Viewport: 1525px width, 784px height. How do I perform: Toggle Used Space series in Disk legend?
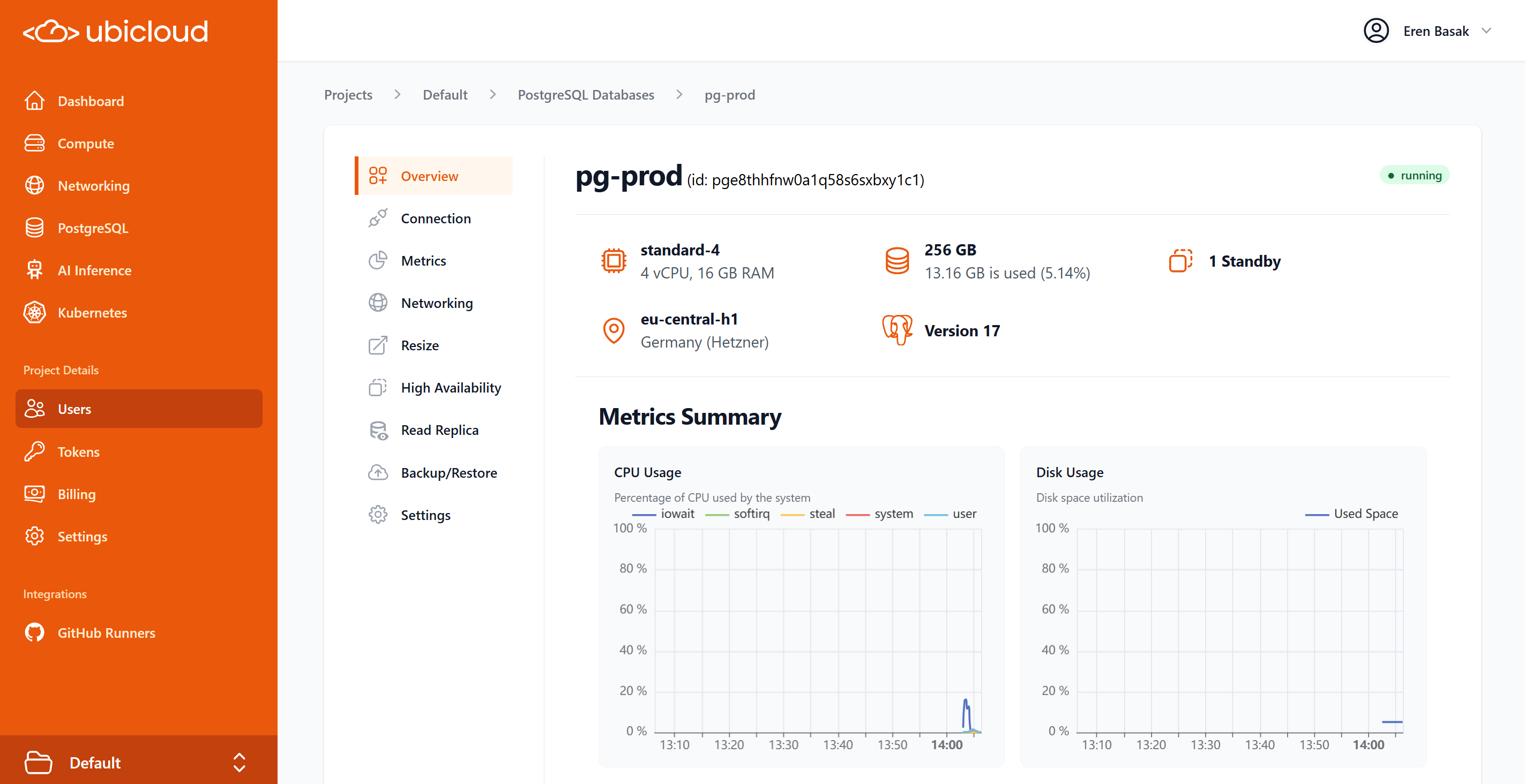pos(1351,514)
